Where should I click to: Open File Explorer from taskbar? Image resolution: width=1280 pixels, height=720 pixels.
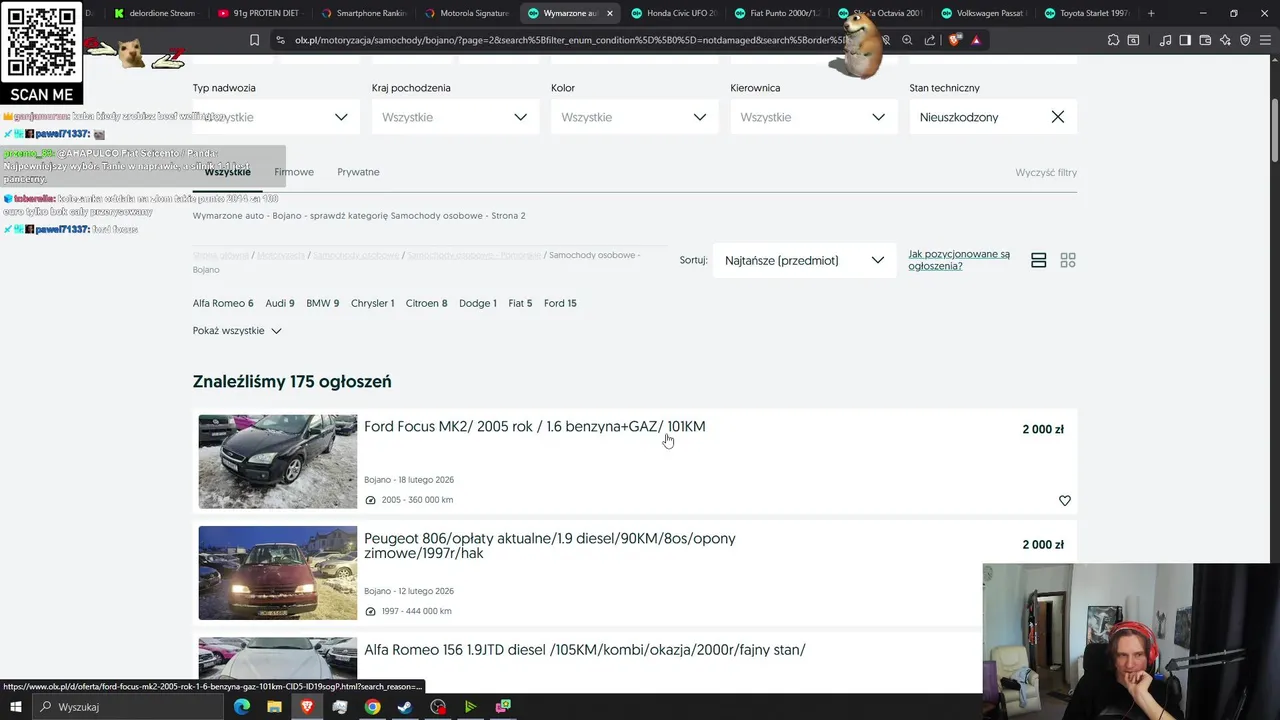click(x=274, y=707)
